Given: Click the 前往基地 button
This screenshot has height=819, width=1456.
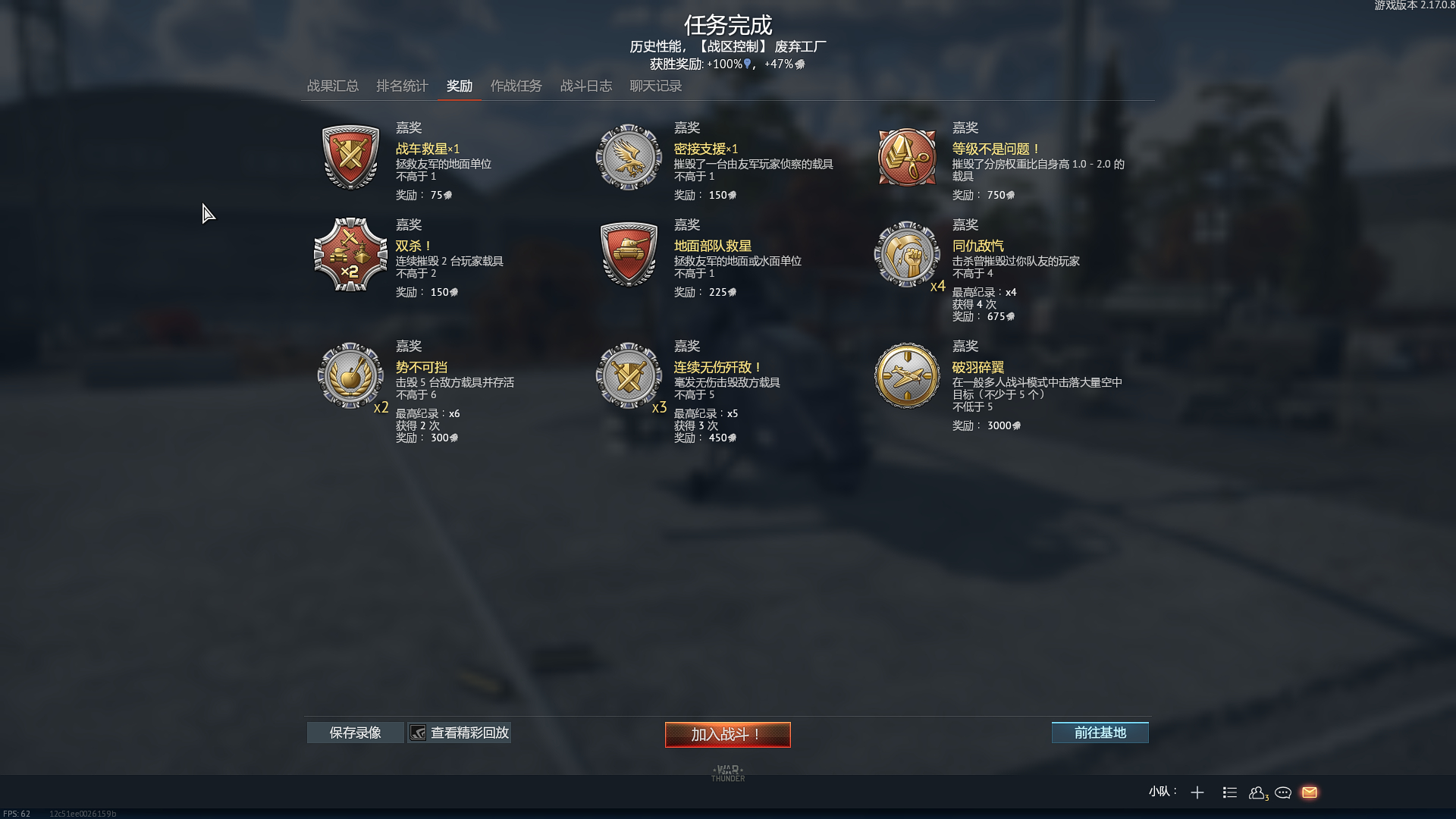Looking at the screenshot, I should (x=1100, y=733).
